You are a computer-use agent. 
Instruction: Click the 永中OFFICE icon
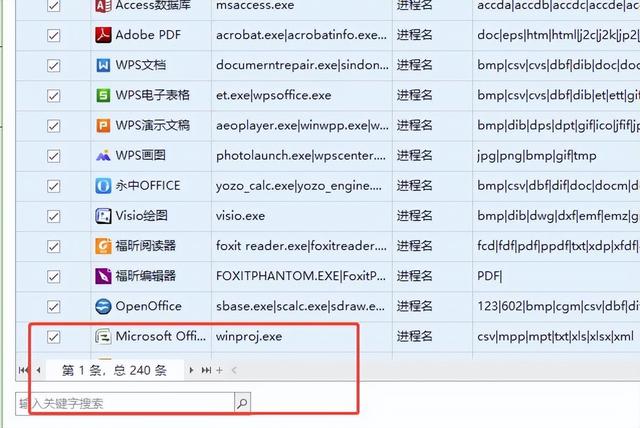click(x=103, y=186)
